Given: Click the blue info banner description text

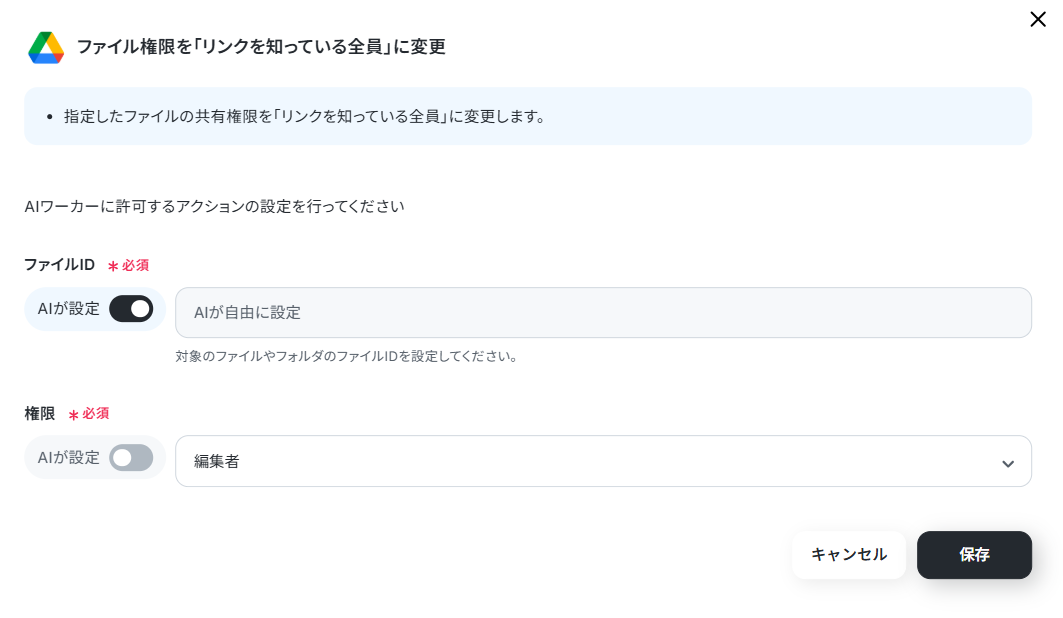Looking at the screenshot, I should pyautogui.click(x=305, y=117).
